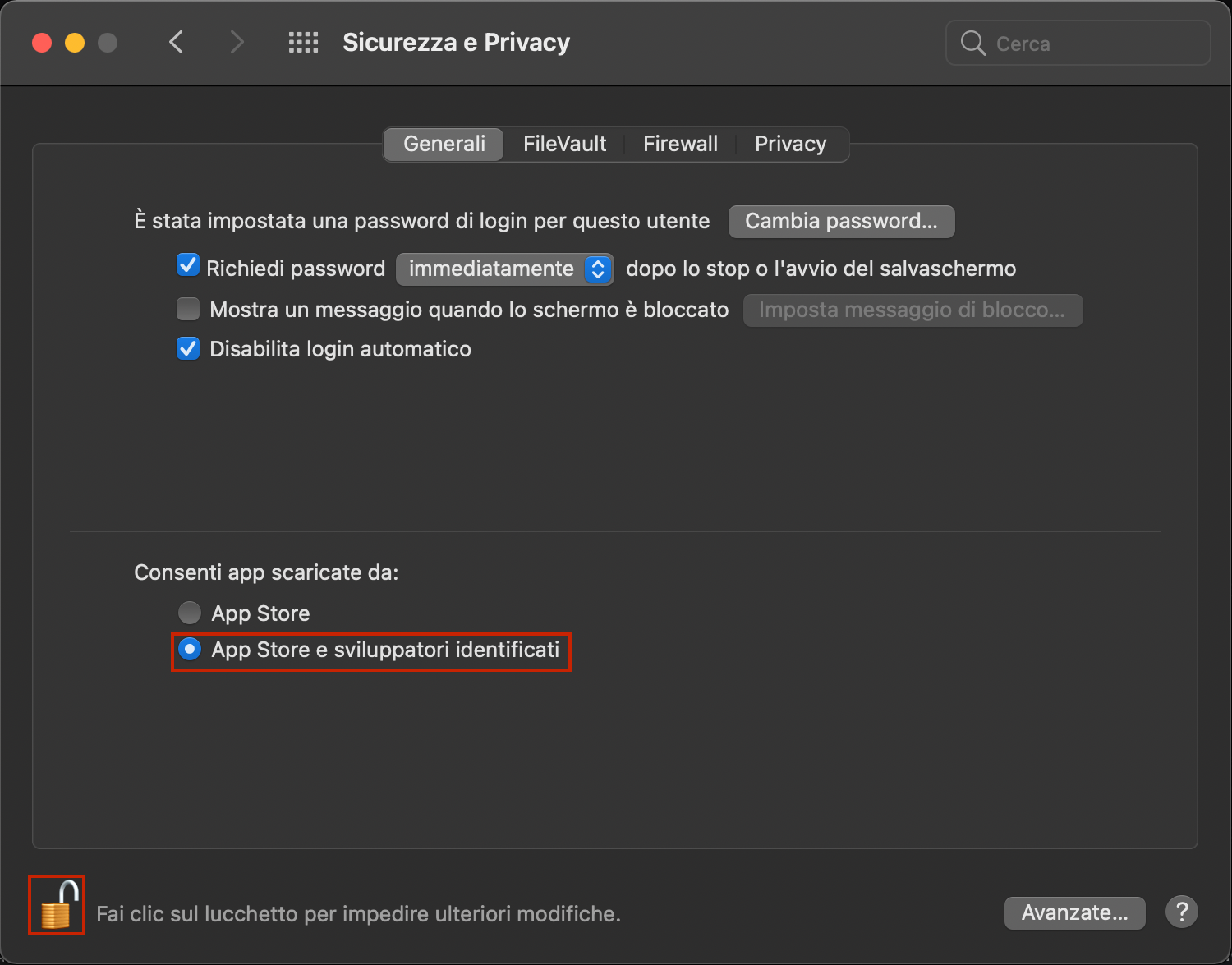The width and height of the screenshot is (1232, 965).
Task: Switch to the FileVault tab
Action: [x=564, y=144]
